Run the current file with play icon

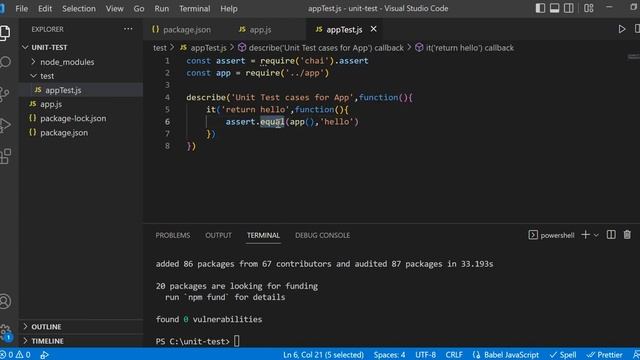point(622,29)
